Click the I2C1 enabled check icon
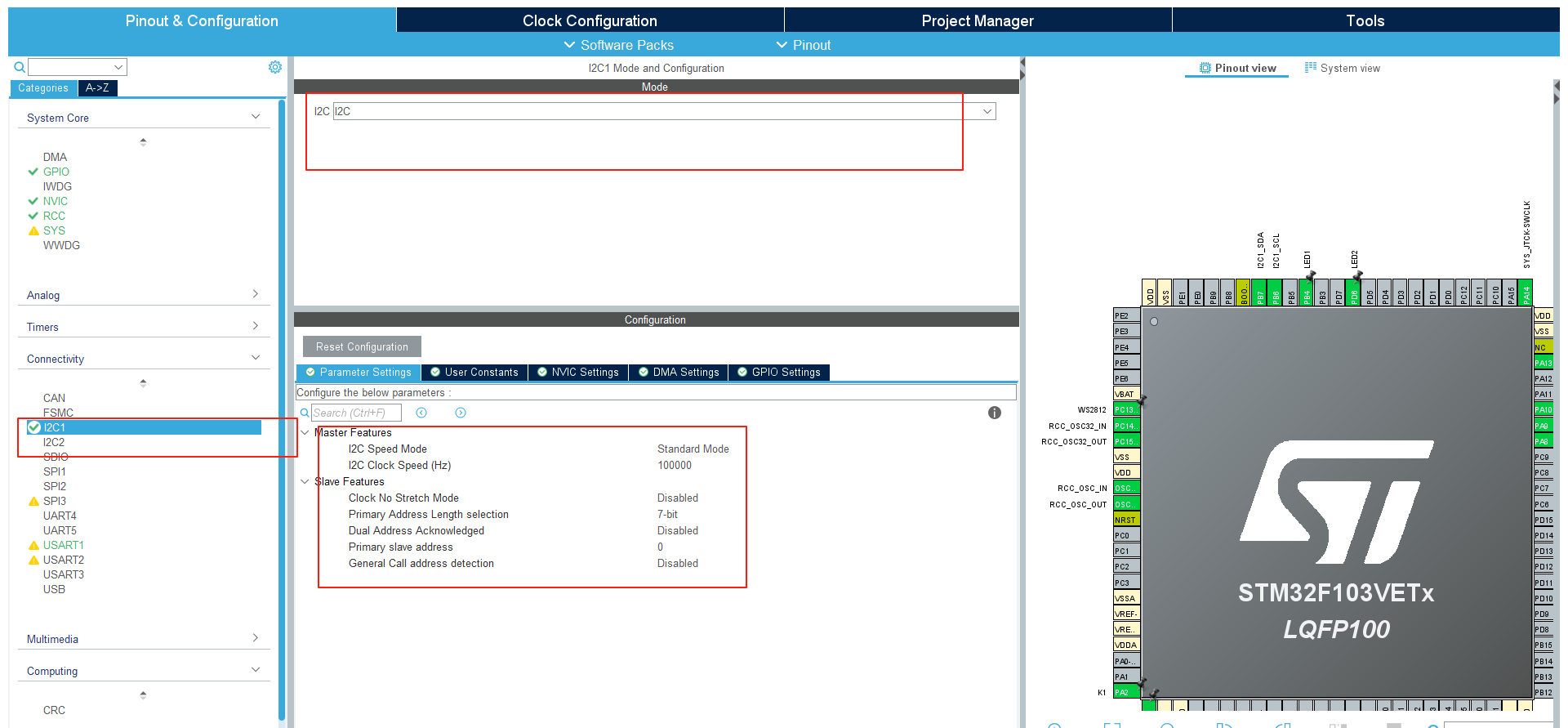 pyautogui.click(x=33, y=427)
